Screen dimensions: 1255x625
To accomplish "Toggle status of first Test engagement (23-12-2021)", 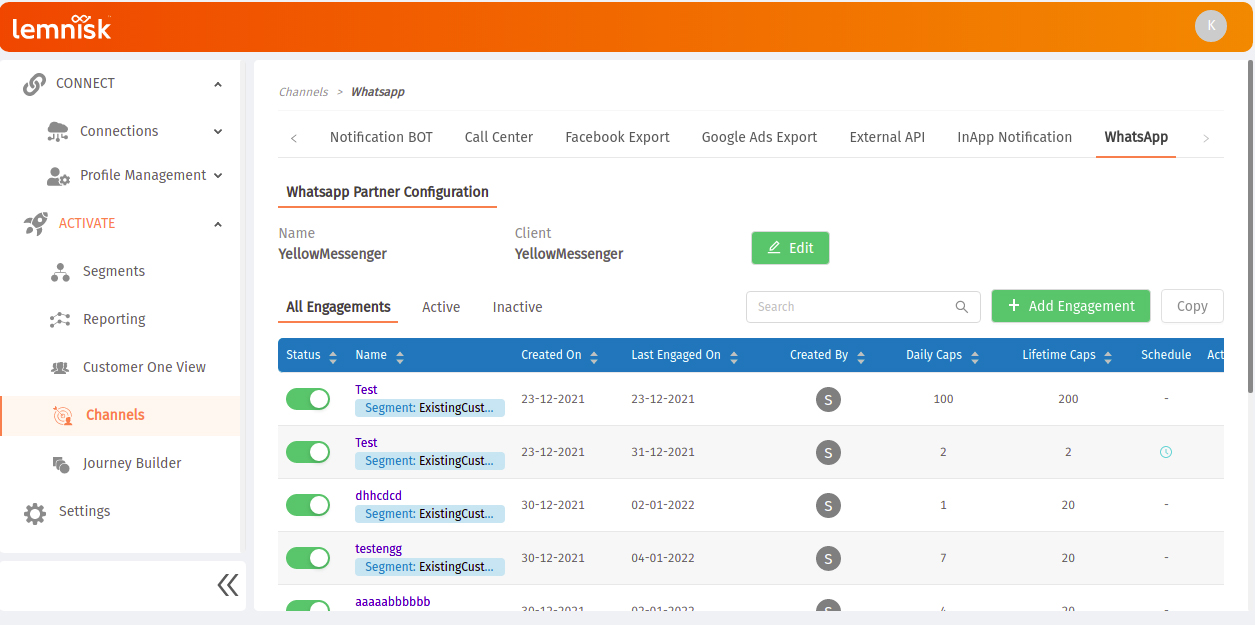I will pyautogui.click(x=308, y=399).
